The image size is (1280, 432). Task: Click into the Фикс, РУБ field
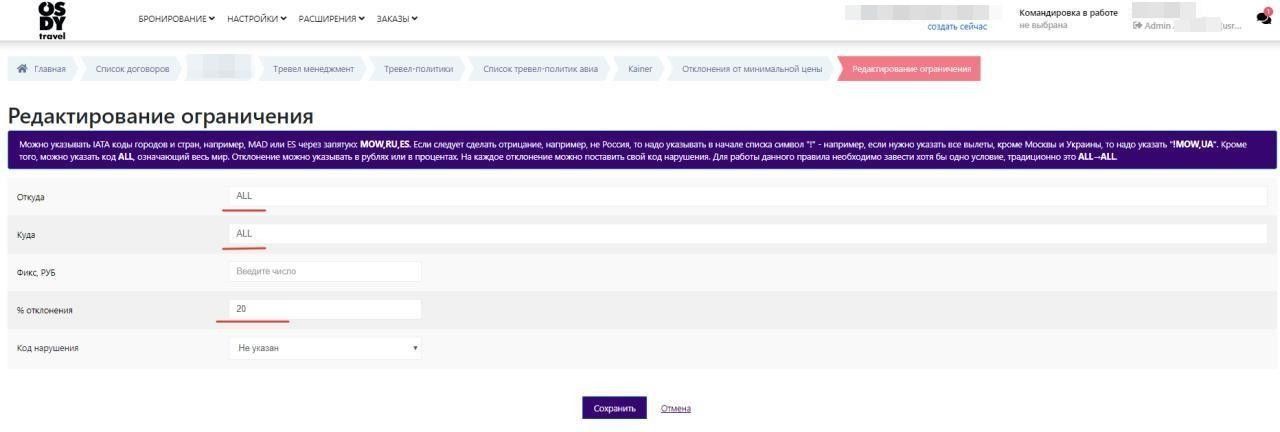coord(325,271)
